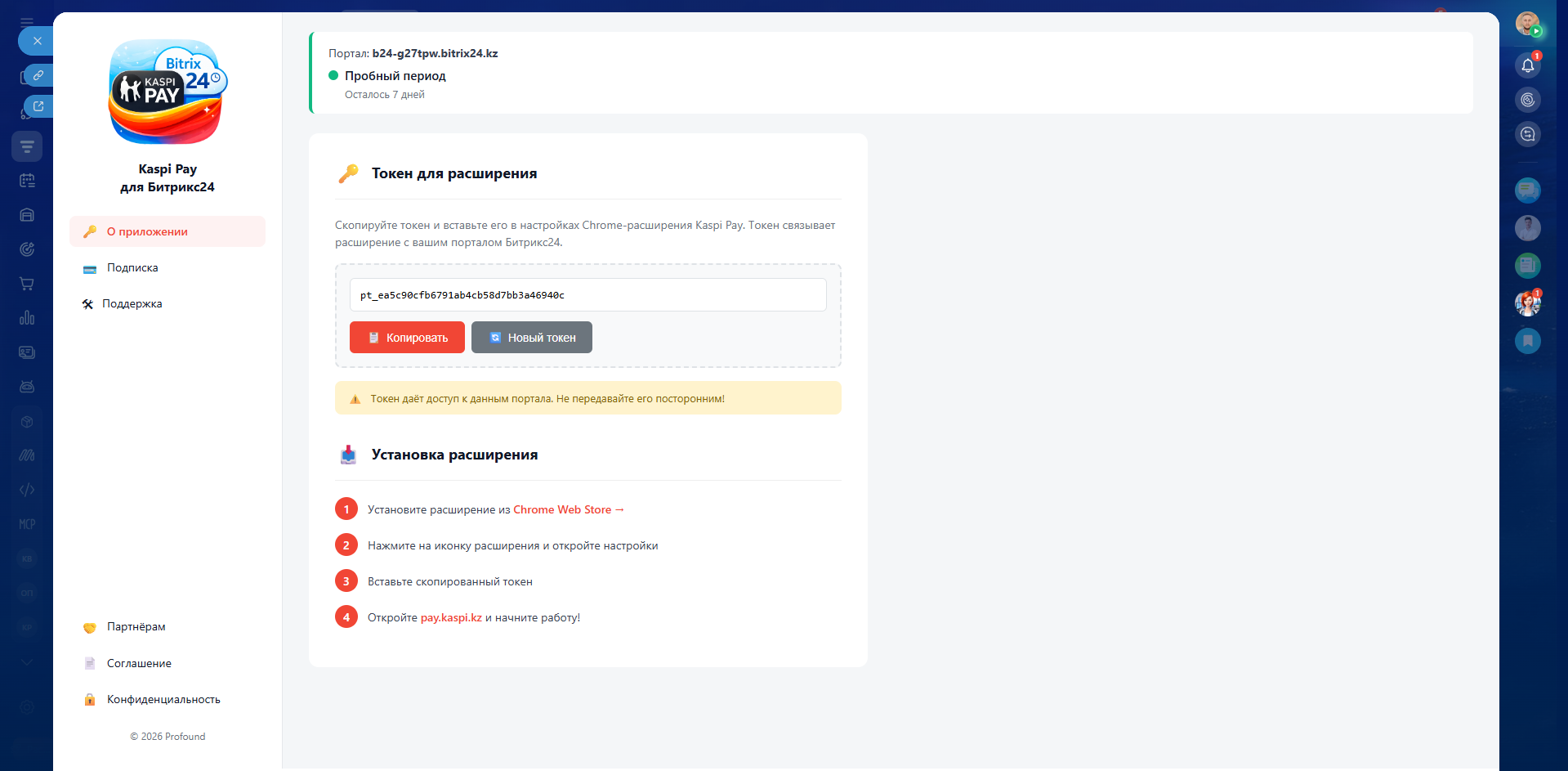Open the developer code brackets icon
1568x771 pixels.
27,490
